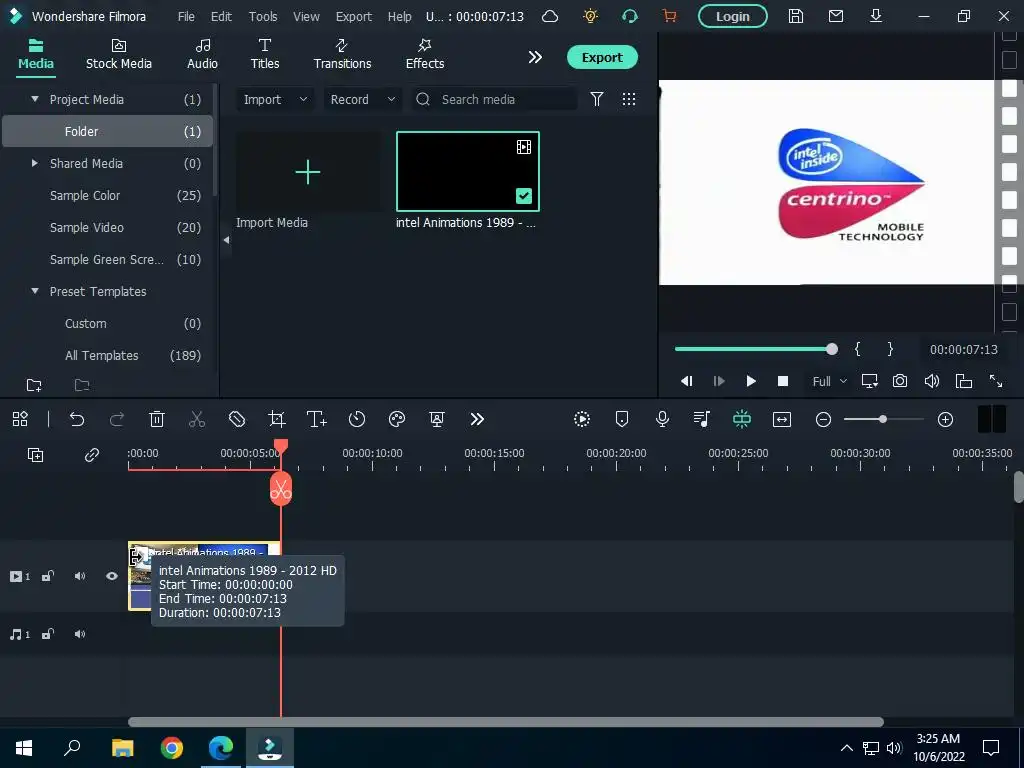Collapse the Preset Templates tree
This screenshot has width=1024, height=768.
35,291
